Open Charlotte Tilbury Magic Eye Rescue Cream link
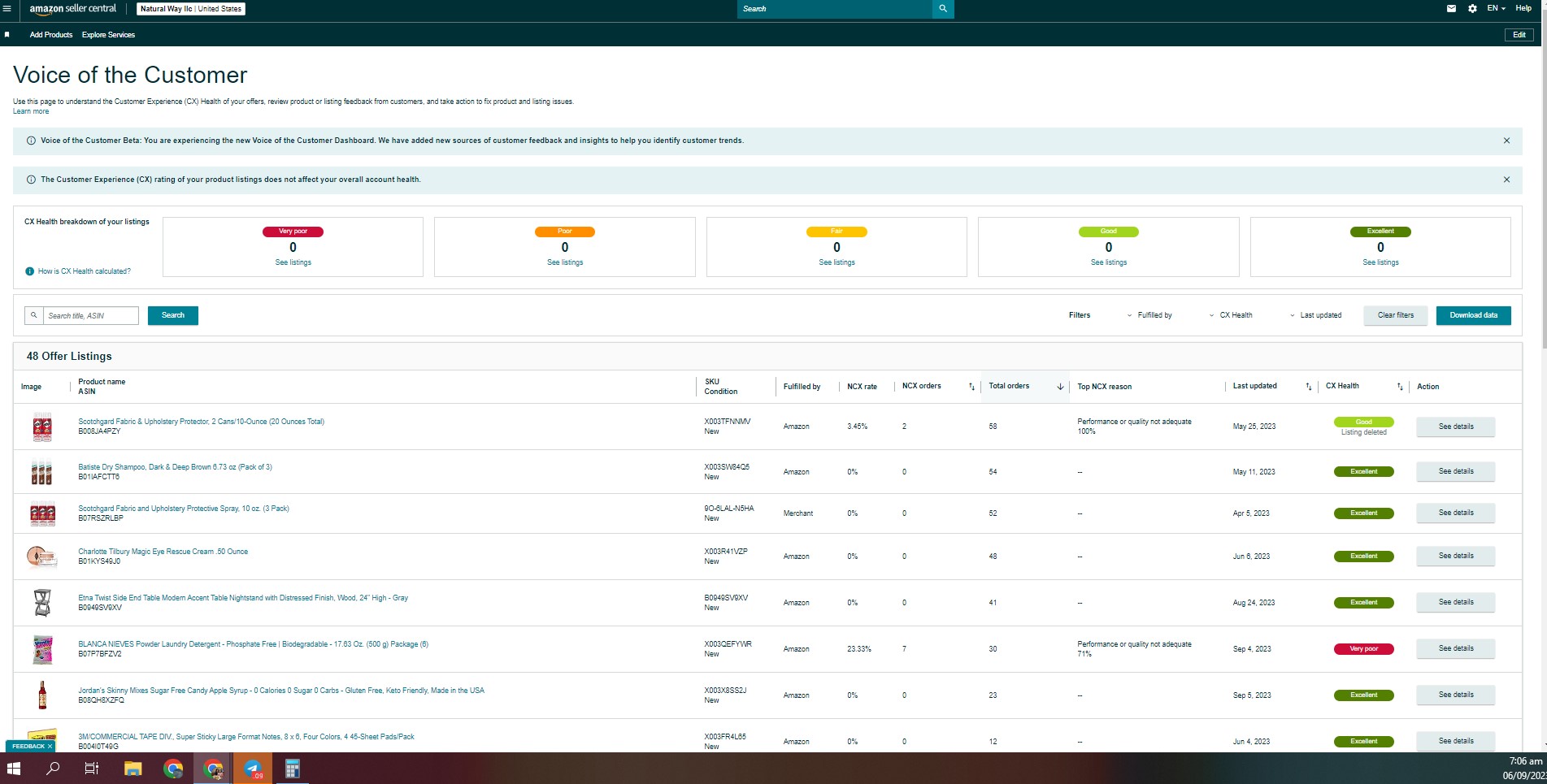 pos(163,552)
